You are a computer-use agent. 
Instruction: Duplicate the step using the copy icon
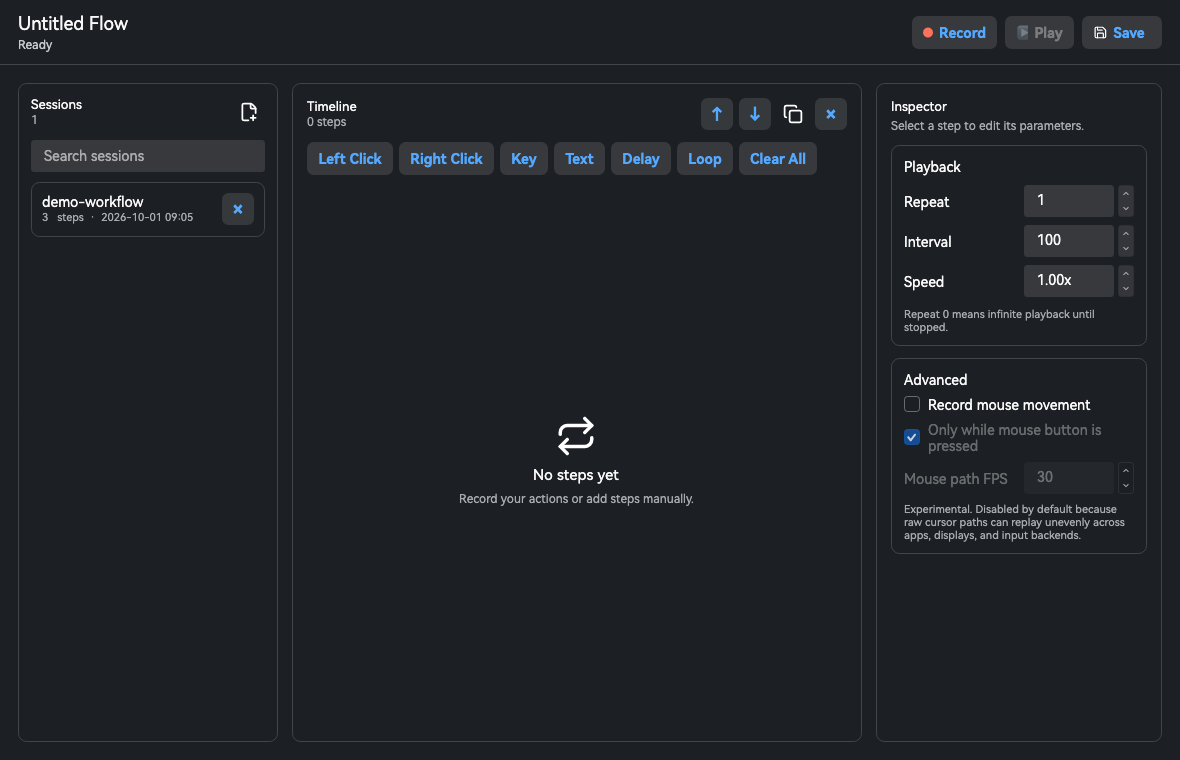tap(792, 114)
